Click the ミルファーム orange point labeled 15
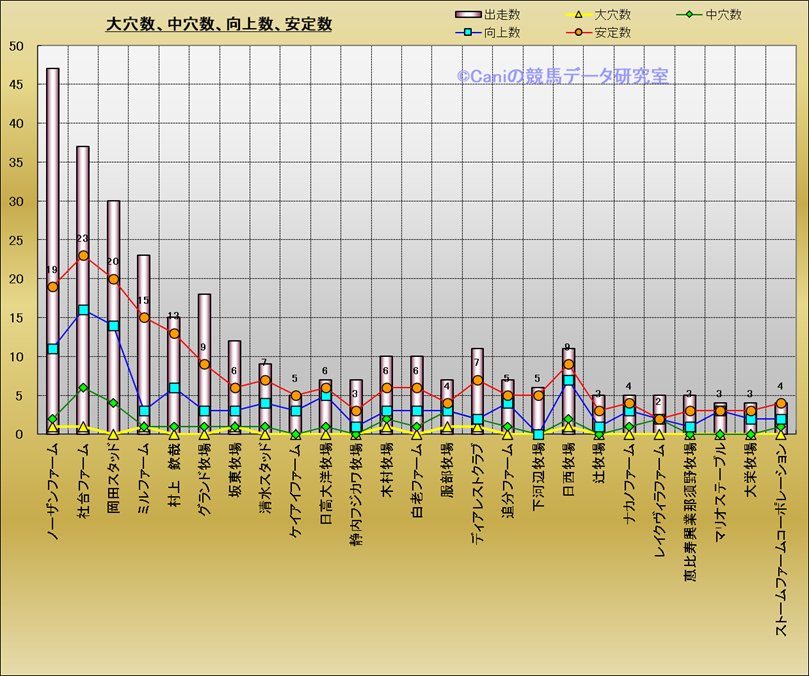Viewport: 809px width, 676px height. [x=143, y=318]
